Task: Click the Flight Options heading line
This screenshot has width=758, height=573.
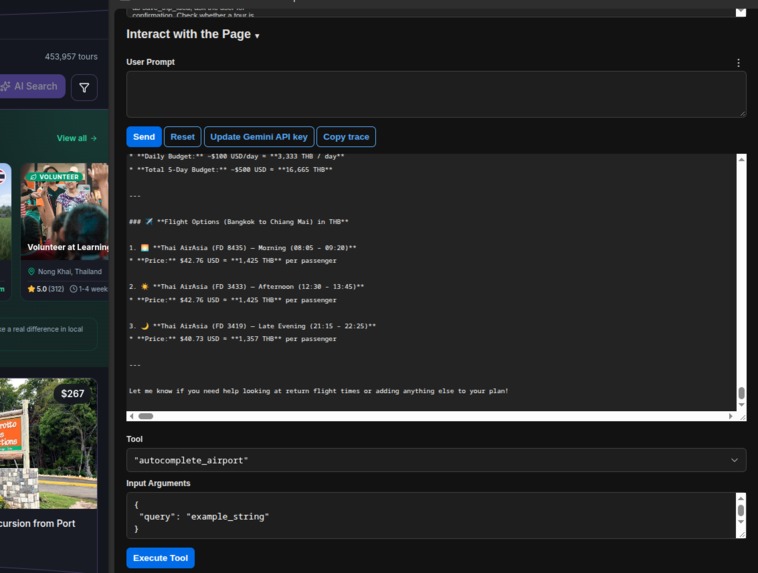Action: click(x=239, y=222)
